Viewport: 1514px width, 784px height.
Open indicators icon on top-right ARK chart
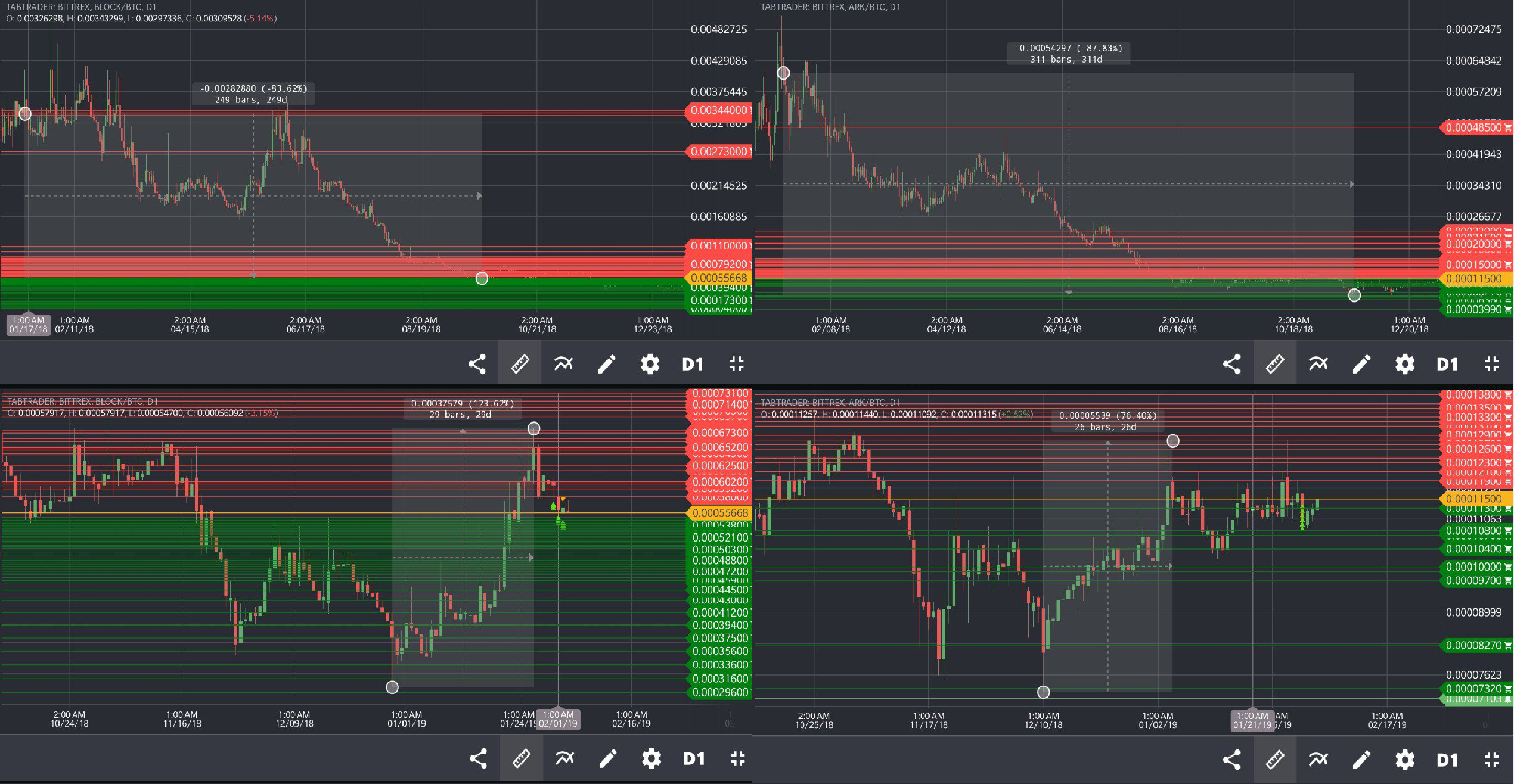click(x=1318, y=364)
